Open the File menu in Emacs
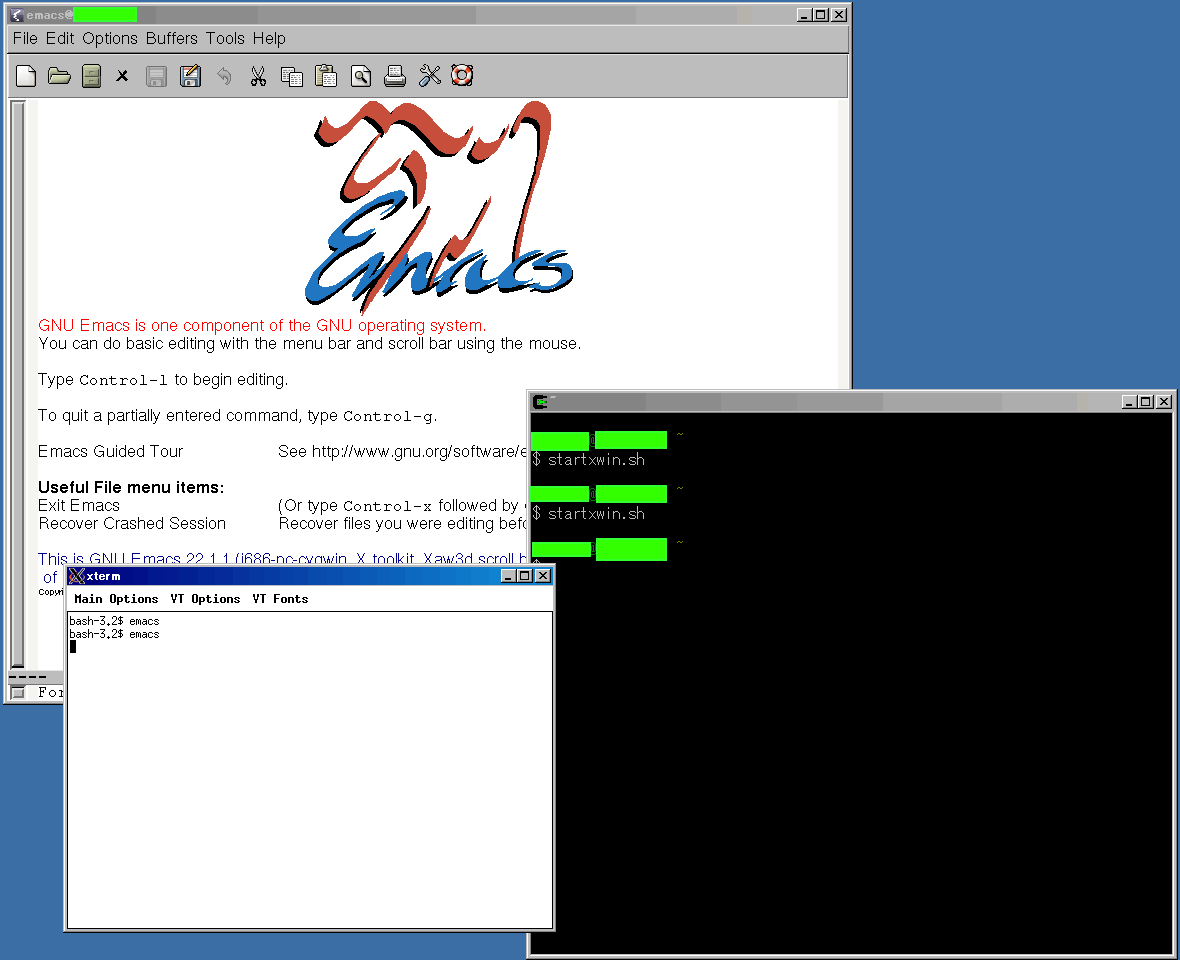This screenshot has height=960, width=1180. (25, 38)
